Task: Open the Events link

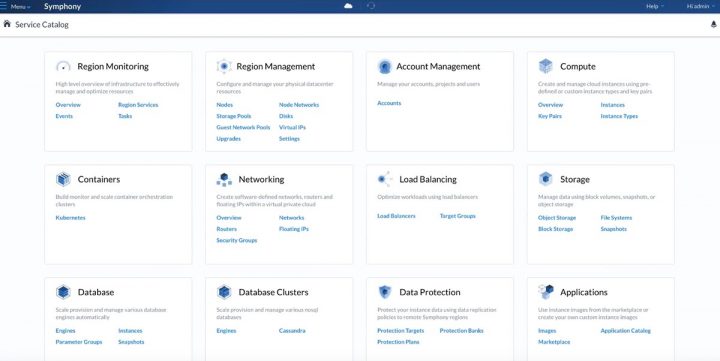Action: (x=64, y=116)
